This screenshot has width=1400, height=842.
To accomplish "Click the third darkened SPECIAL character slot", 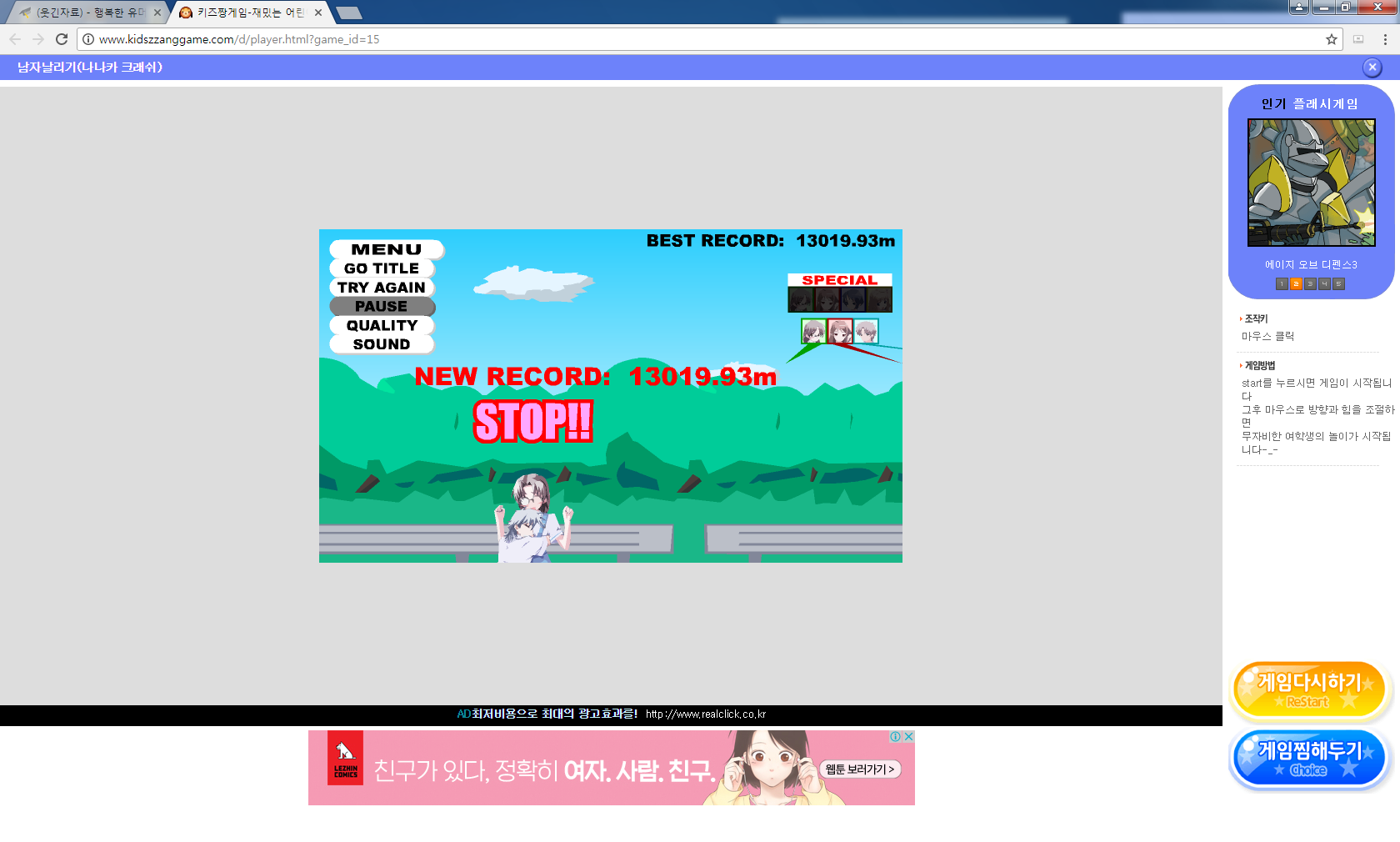I will coord(853,299).
